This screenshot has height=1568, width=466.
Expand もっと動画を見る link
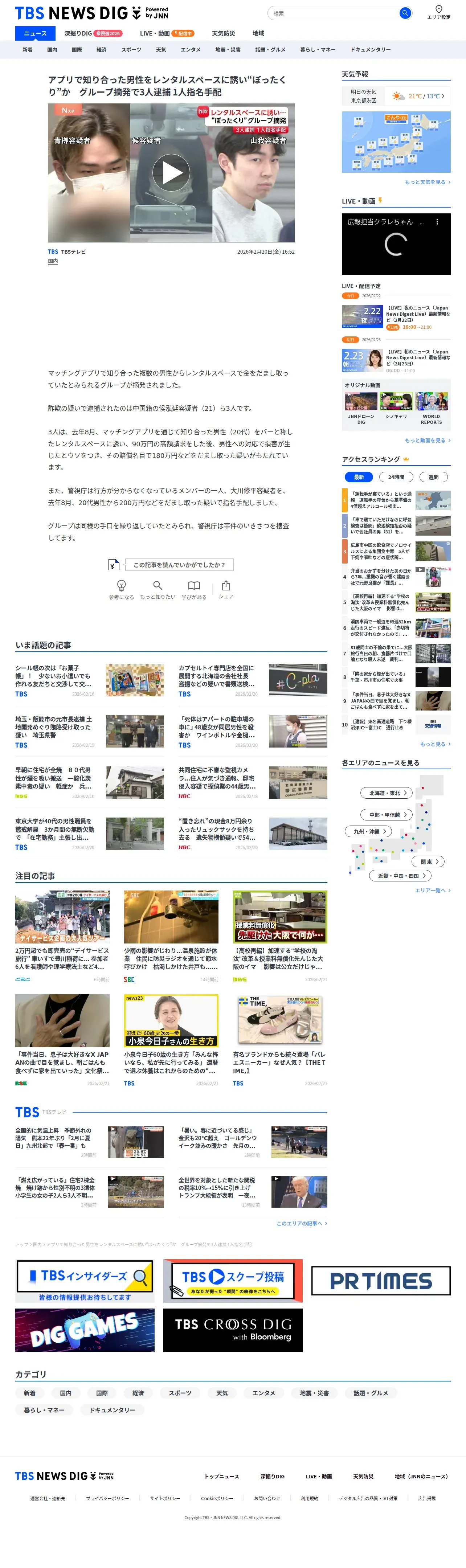tap(428, 440)
